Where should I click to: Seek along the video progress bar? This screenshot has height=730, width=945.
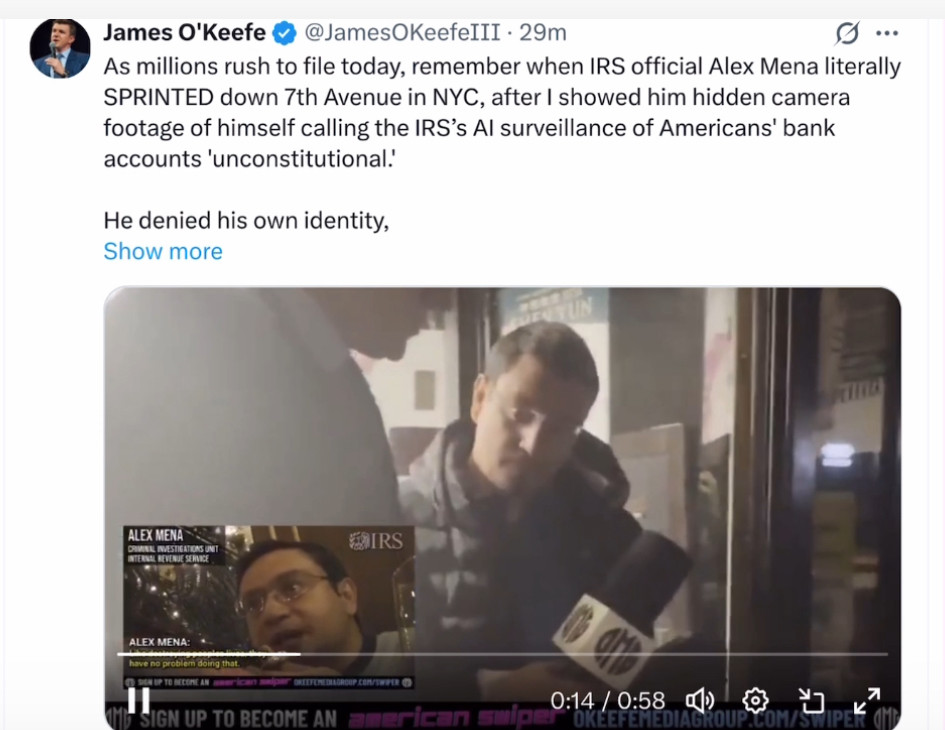(x=502, y=654)
